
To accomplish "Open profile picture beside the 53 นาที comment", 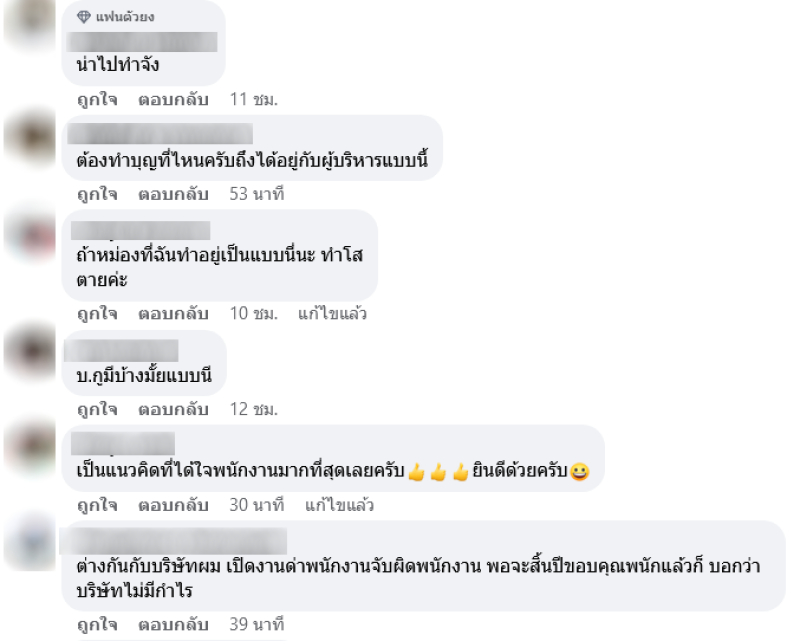I will [x=30, y=138].
